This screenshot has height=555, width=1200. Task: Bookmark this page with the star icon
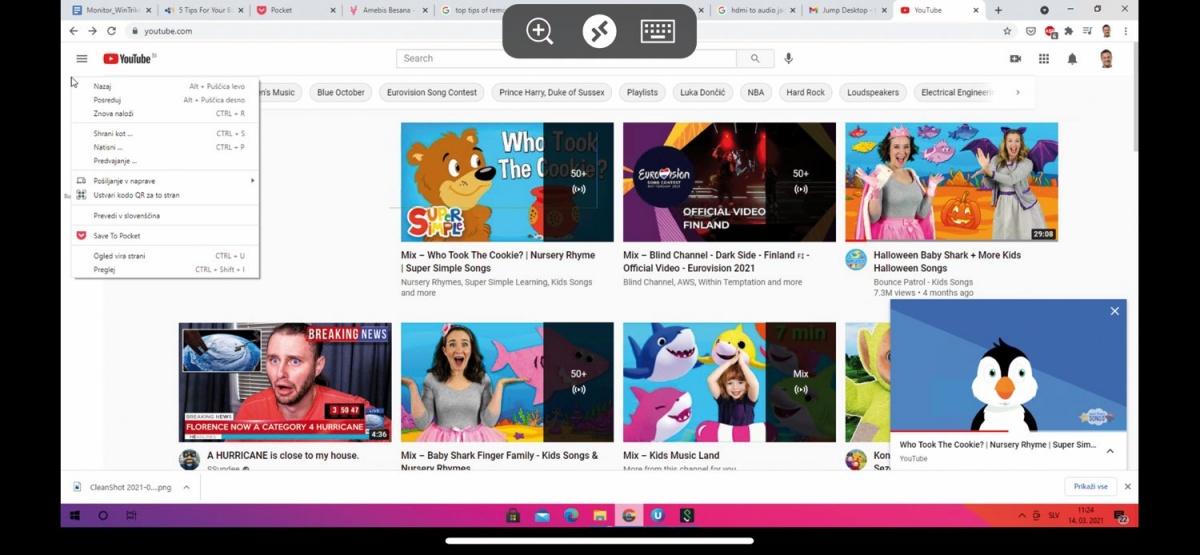(x=1007, y=31)
